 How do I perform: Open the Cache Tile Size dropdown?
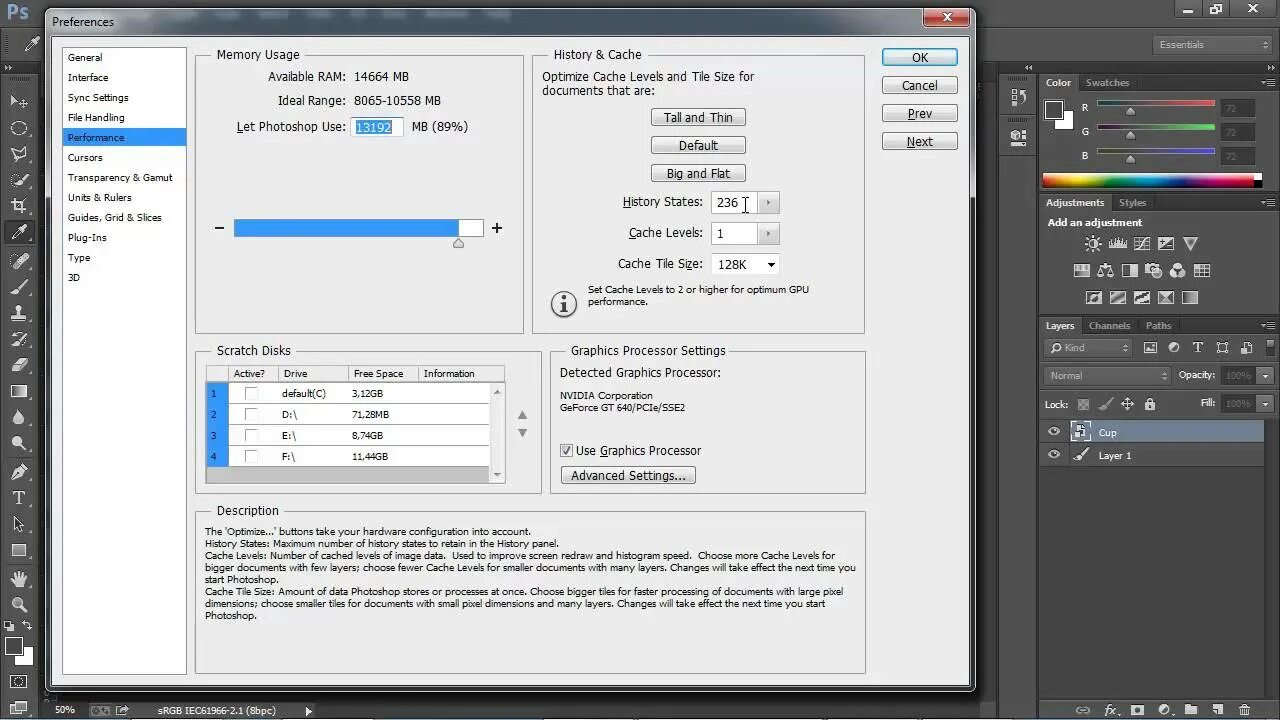(746, 264)
